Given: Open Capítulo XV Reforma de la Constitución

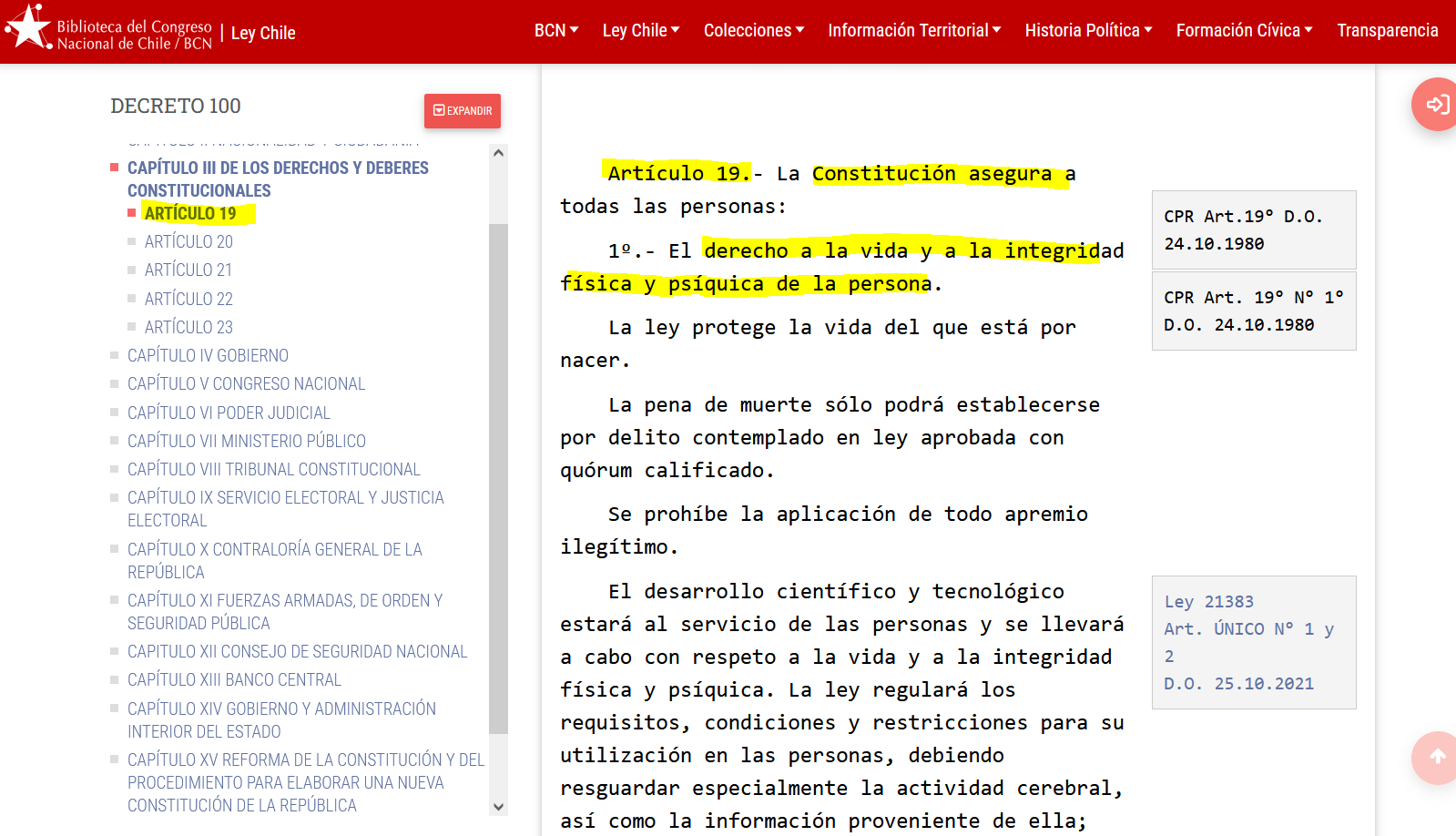Looking at the screenshot, I should point(306,782).
